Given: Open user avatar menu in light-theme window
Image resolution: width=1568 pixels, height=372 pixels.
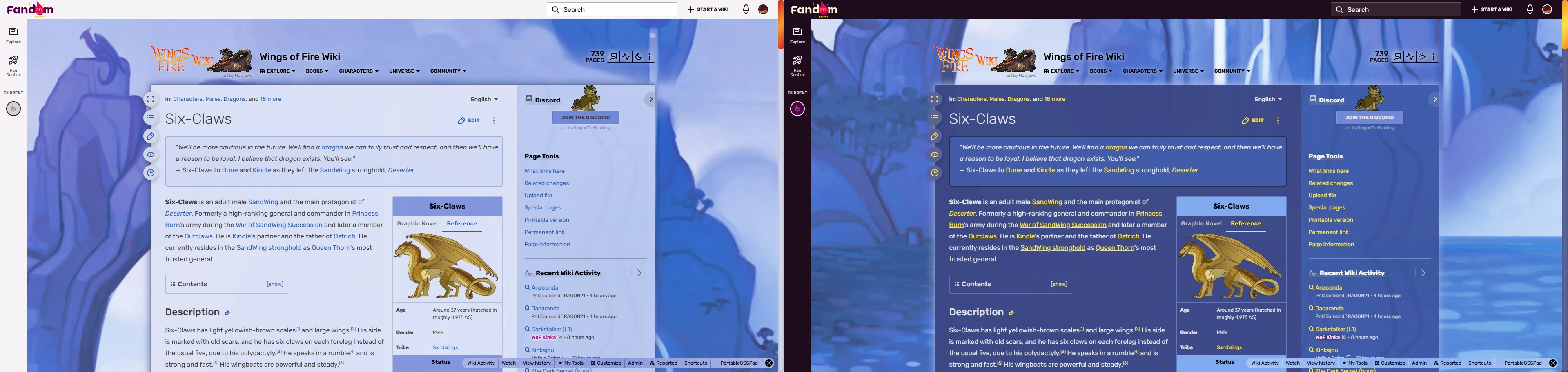Looking at the screenshot, I should point(763,9).
